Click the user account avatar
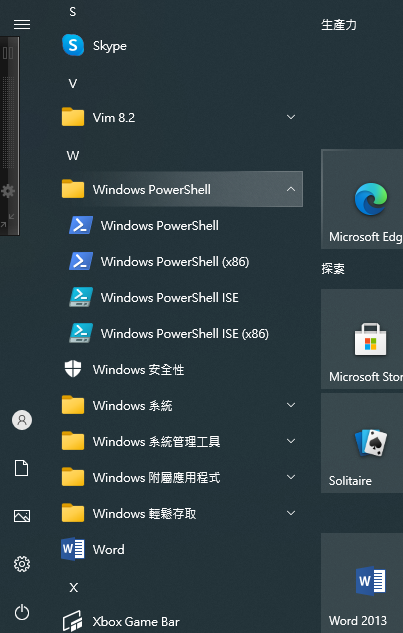Screen dimensions: 403x633 22,420
